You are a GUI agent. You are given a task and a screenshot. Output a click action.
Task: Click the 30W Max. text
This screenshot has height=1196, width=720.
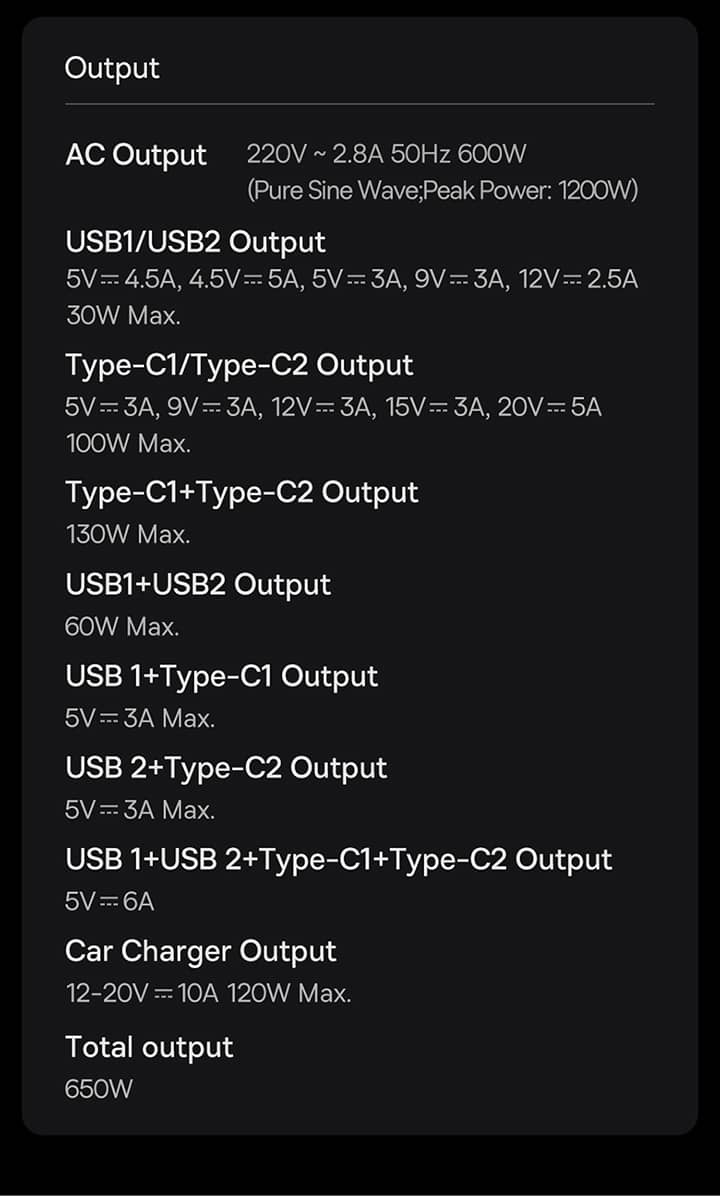[123, 316]
